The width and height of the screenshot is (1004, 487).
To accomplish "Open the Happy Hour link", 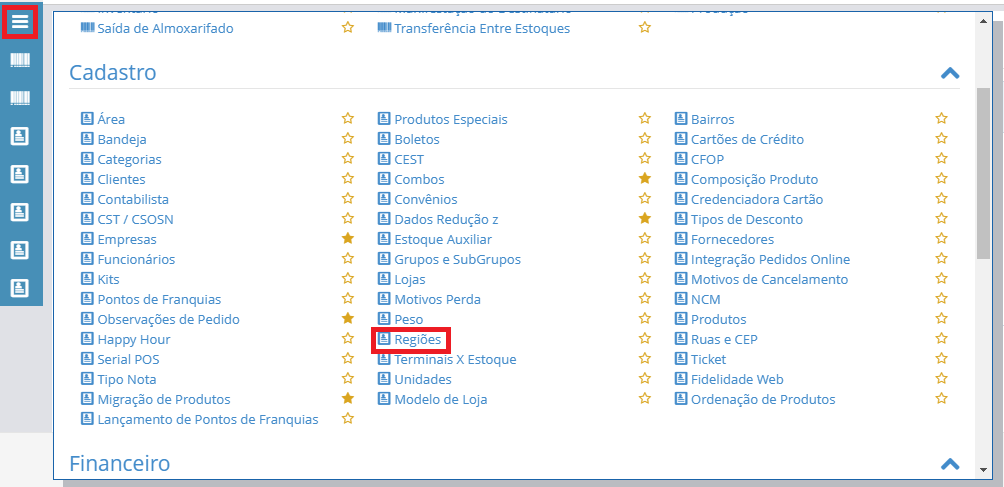I will click(134, 339).
